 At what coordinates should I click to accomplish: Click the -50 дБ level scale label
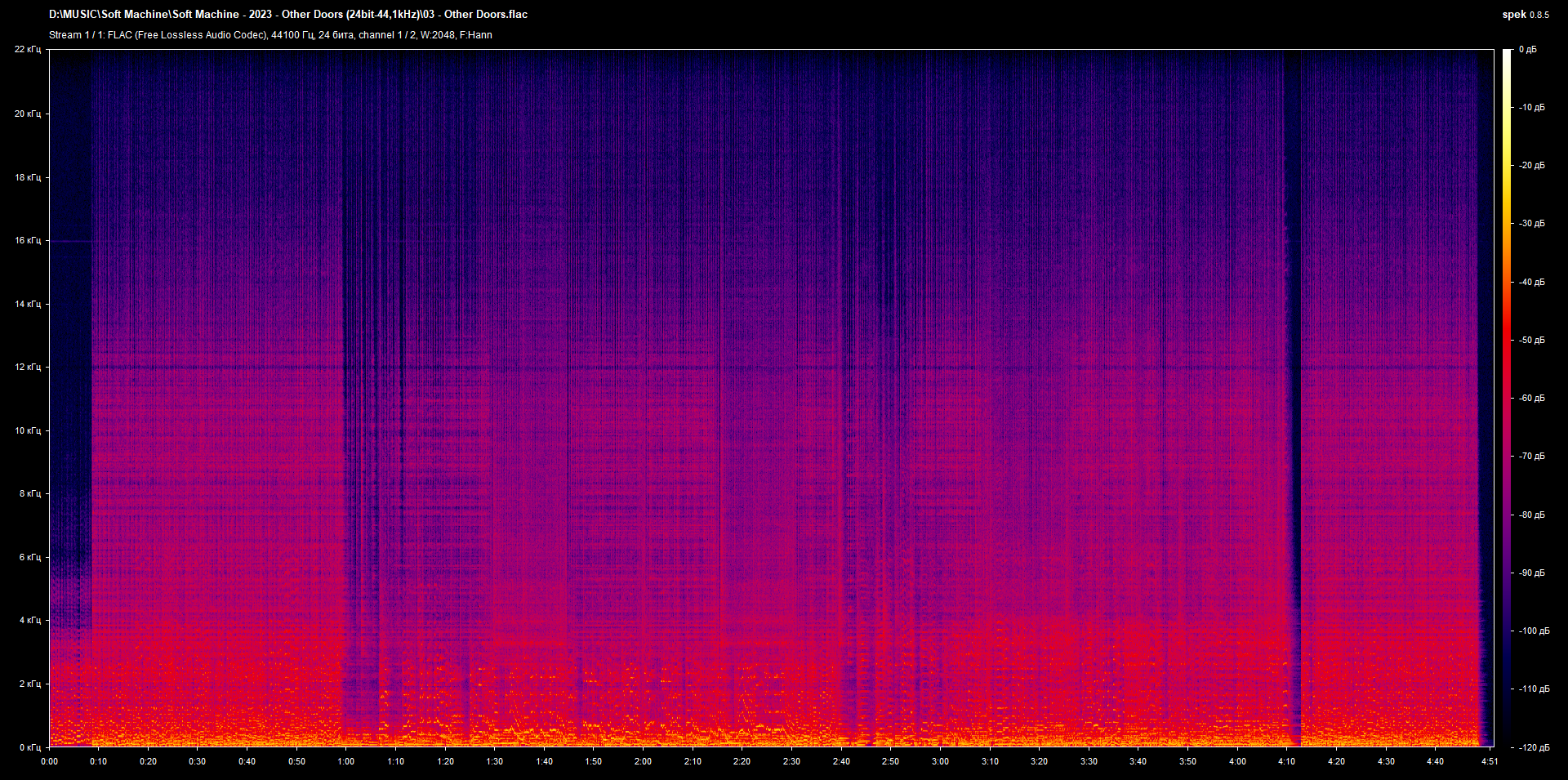[x=1531, y=341]
